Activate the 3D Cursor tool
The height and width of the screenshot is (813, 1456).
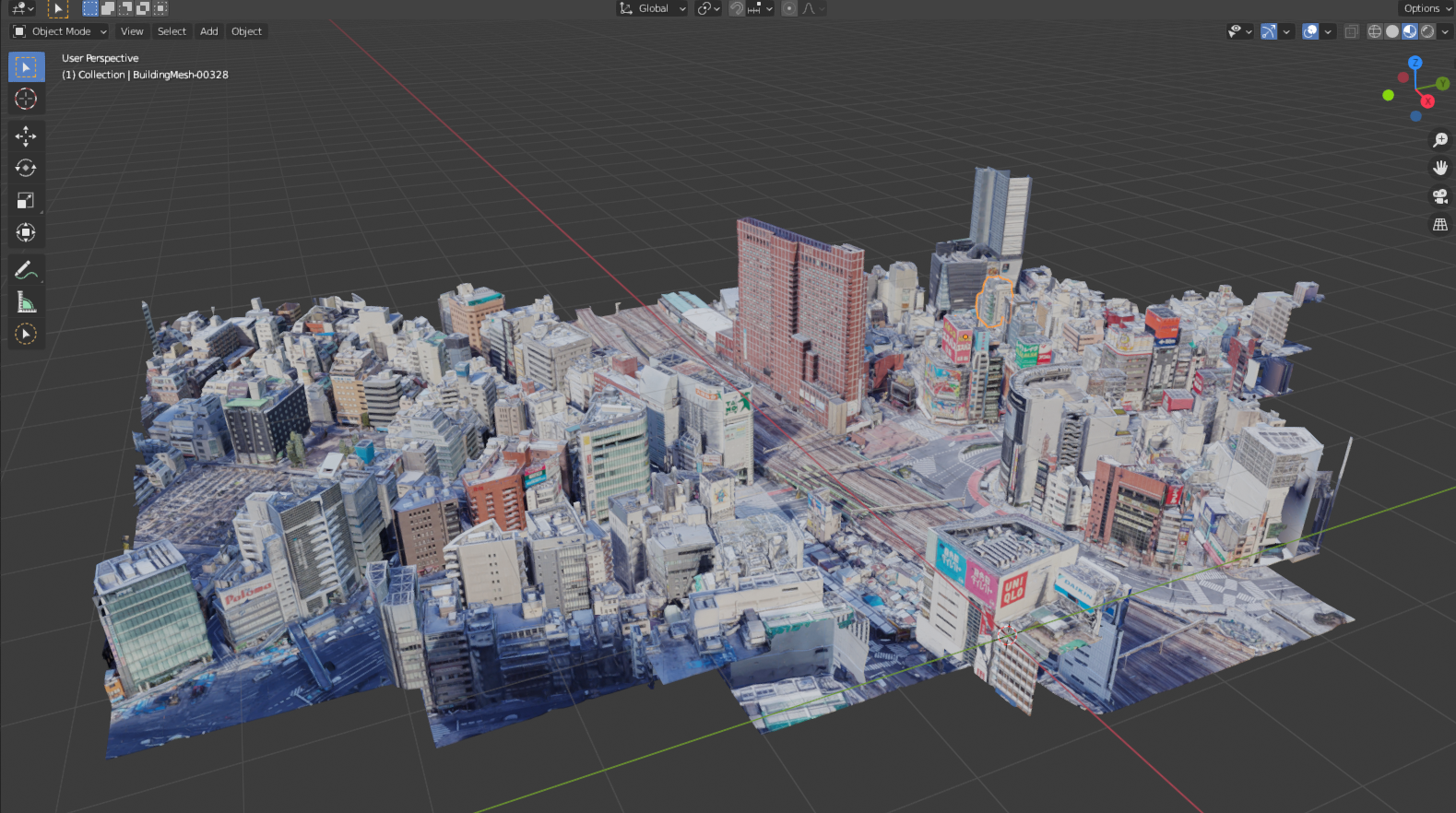26,100
